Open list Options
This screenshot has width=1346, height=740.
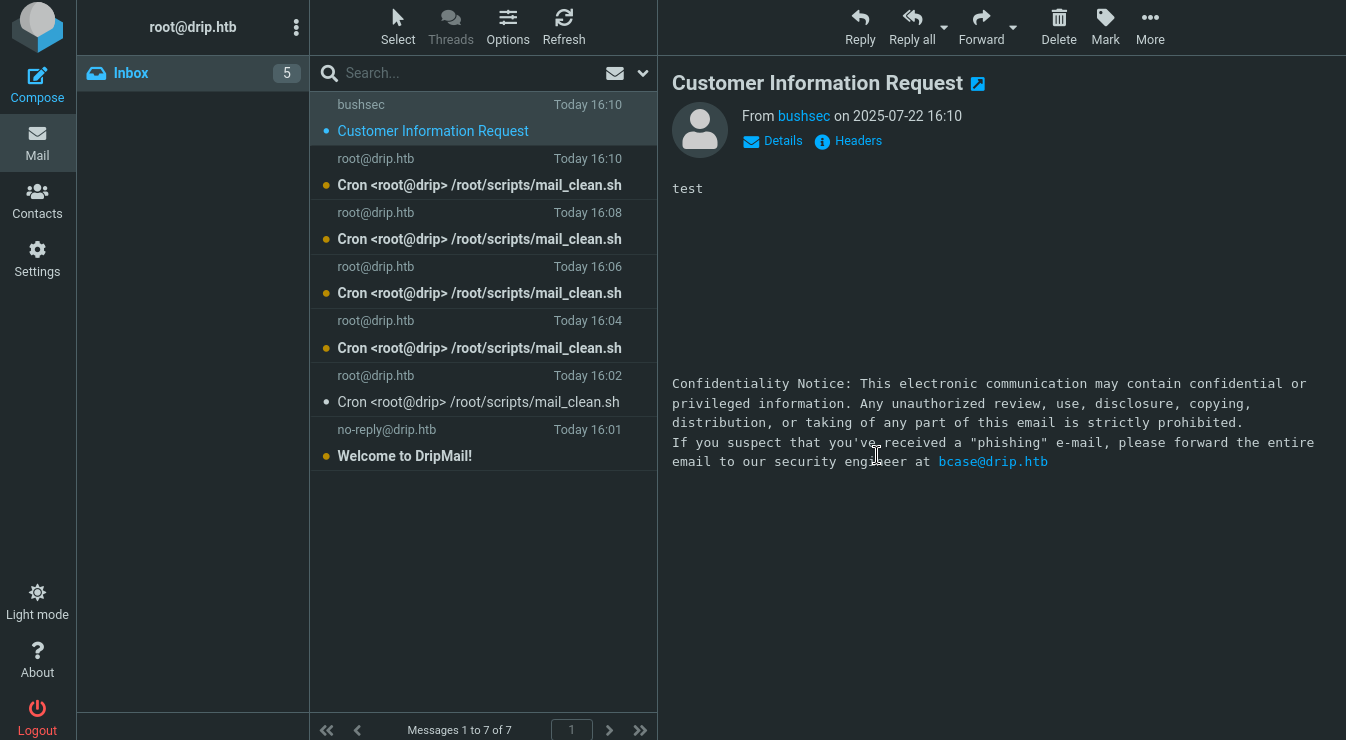[508, 28]
